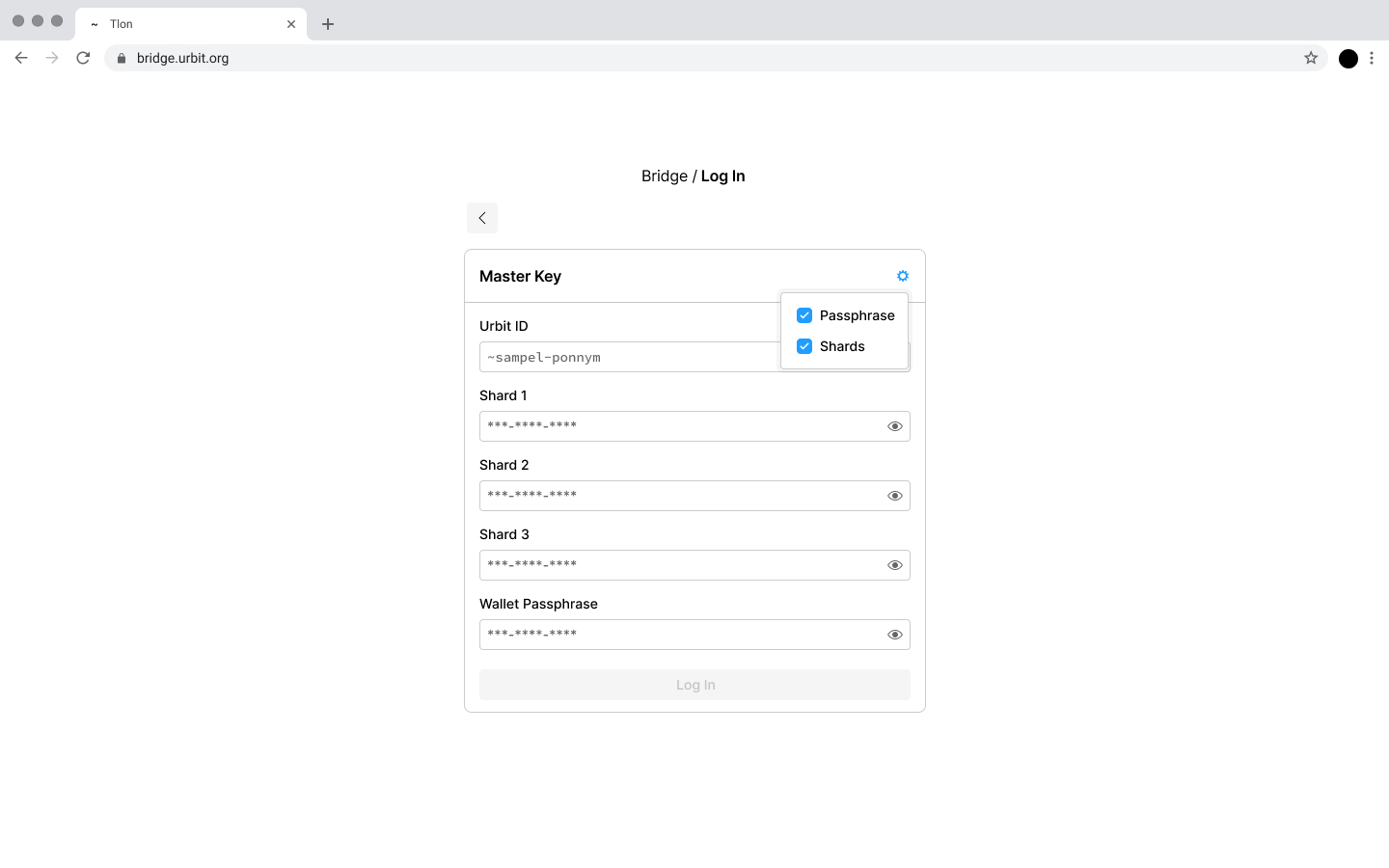Go back using the left chevron button
Screen dimensions: 1389x868
(x=481, y=218)
